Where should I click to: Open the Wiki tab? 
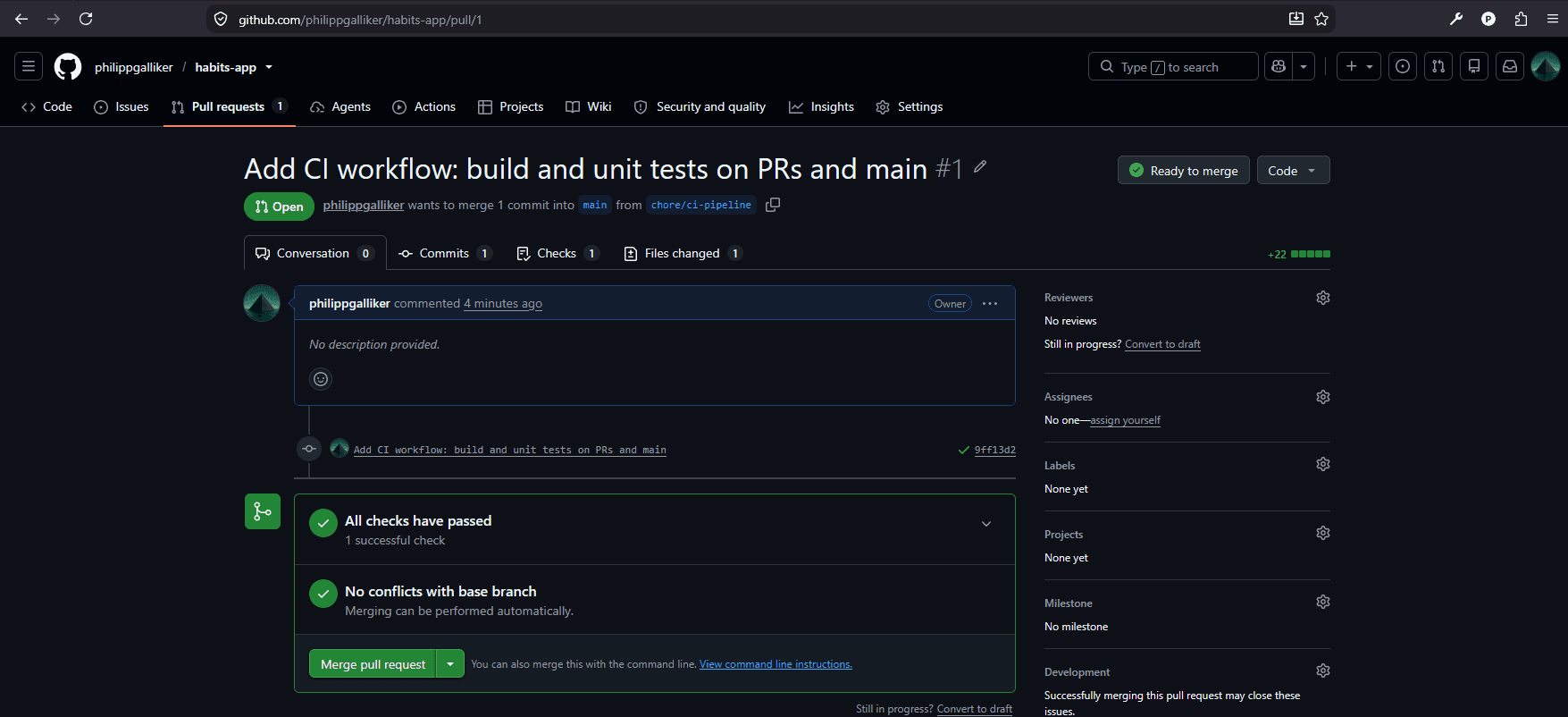pyautogui.click(x=589, y=106)
